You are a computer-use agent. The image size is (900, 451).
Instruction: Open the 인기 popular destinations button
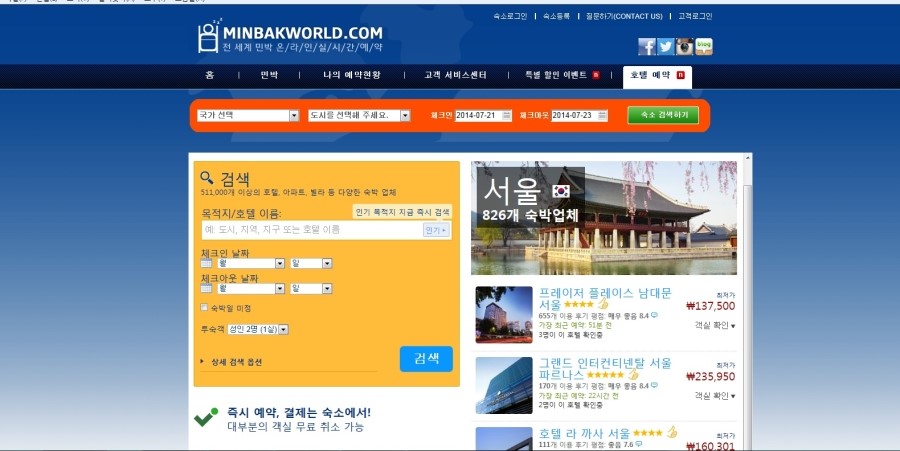pos(436,230)
